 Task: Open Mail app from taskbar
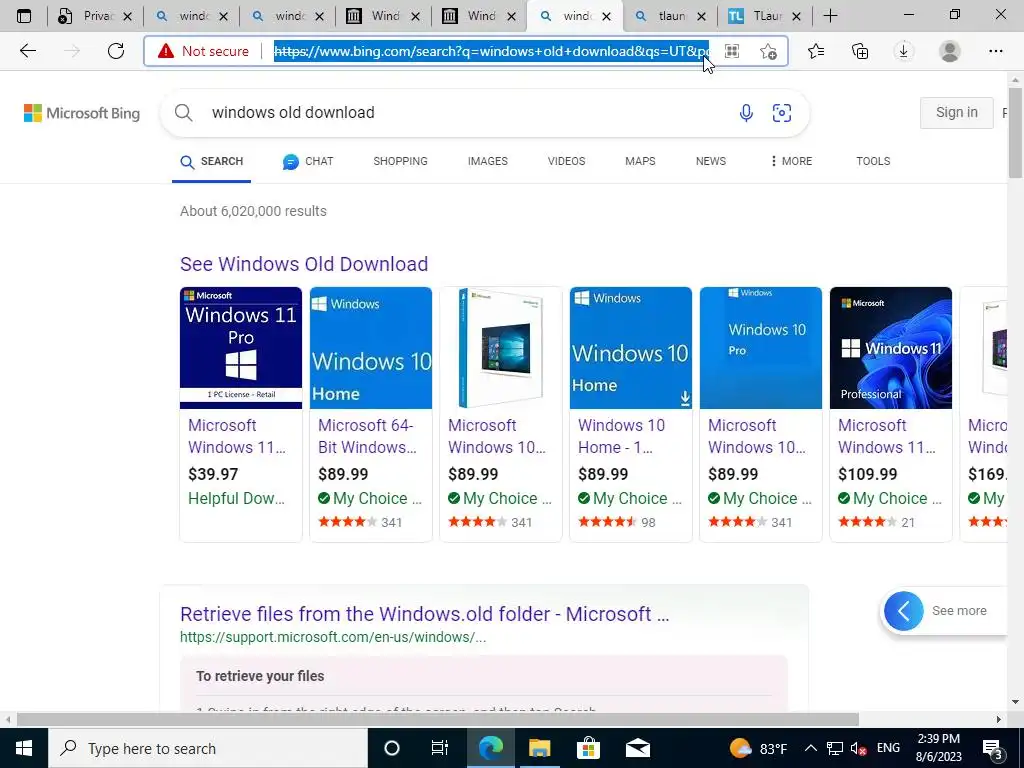(638, 748)
